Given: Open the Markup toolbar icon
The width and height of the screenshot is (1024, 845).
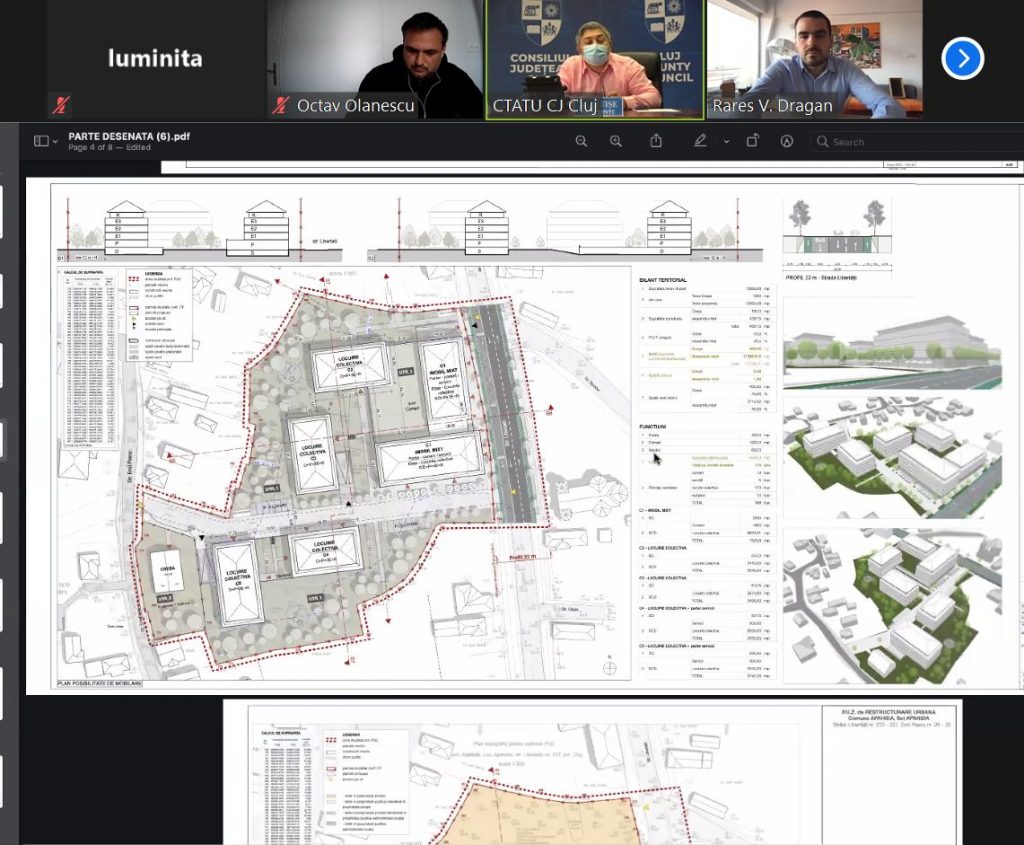Looking at the screenshot, I should [787, 141].
